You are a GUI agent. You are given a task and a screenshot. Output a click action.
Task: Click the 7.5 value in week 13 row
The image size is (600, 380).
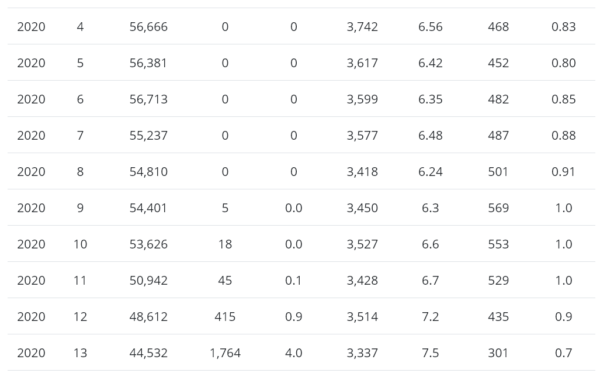pos(430,353)
